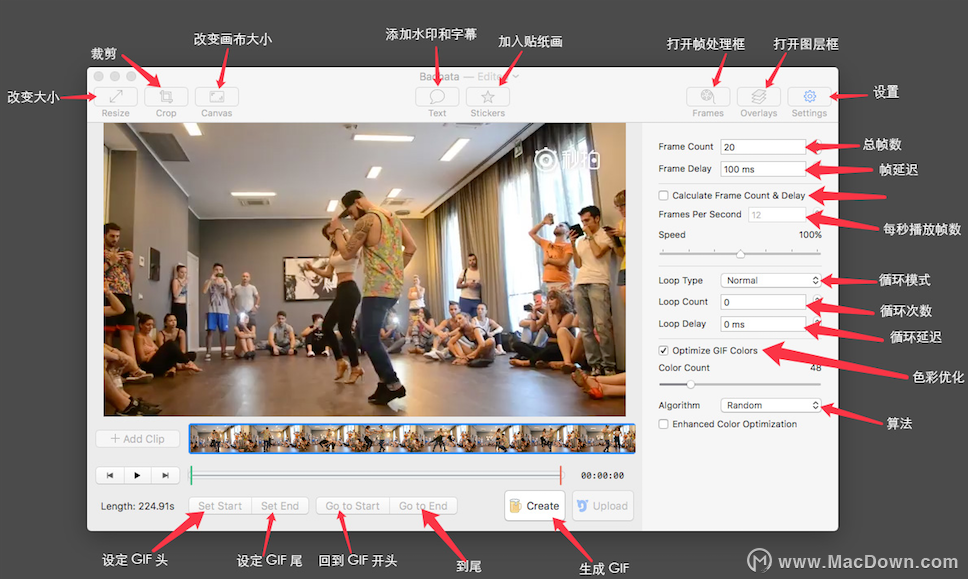Screen dimensions: 968x579
Task: Enable Calculate Frame Count & Delay
Action: pos(664,196)
